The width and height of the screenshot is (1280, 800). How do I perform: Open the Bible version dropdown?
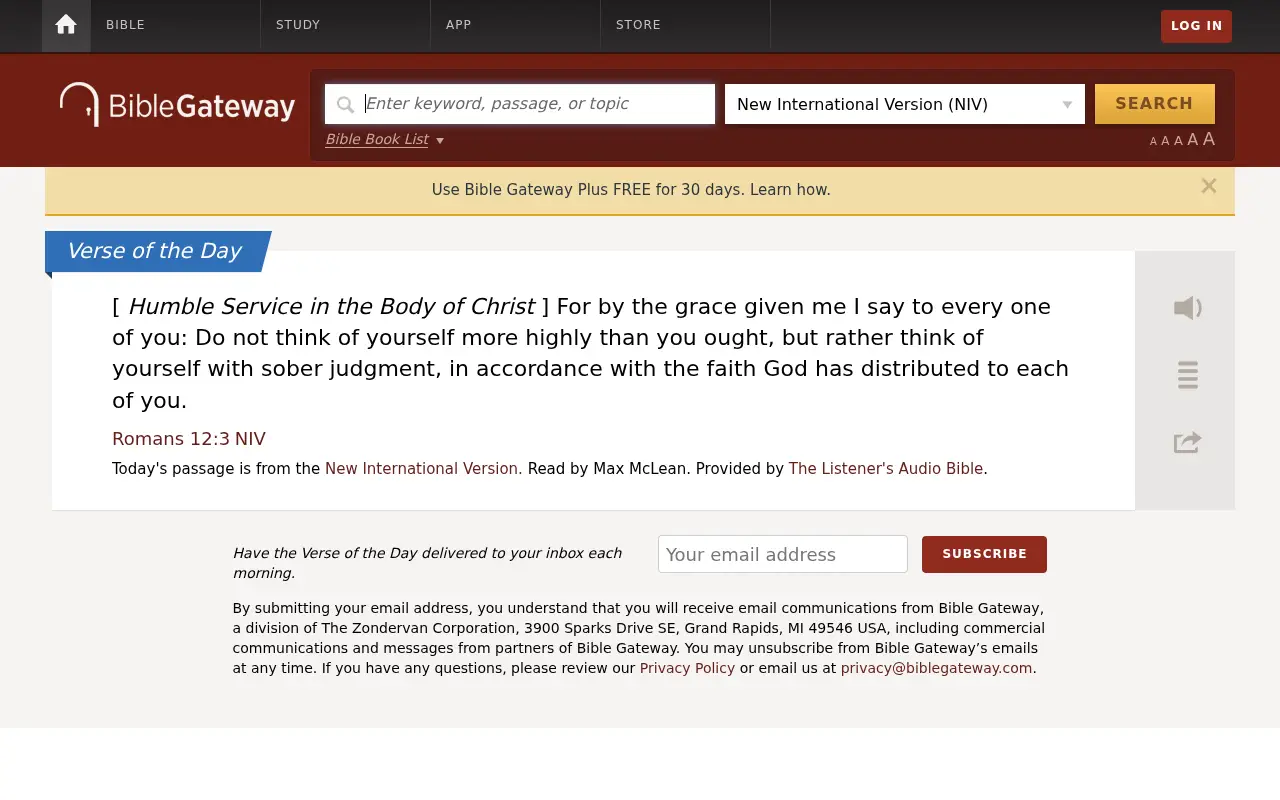click(905, 104)
